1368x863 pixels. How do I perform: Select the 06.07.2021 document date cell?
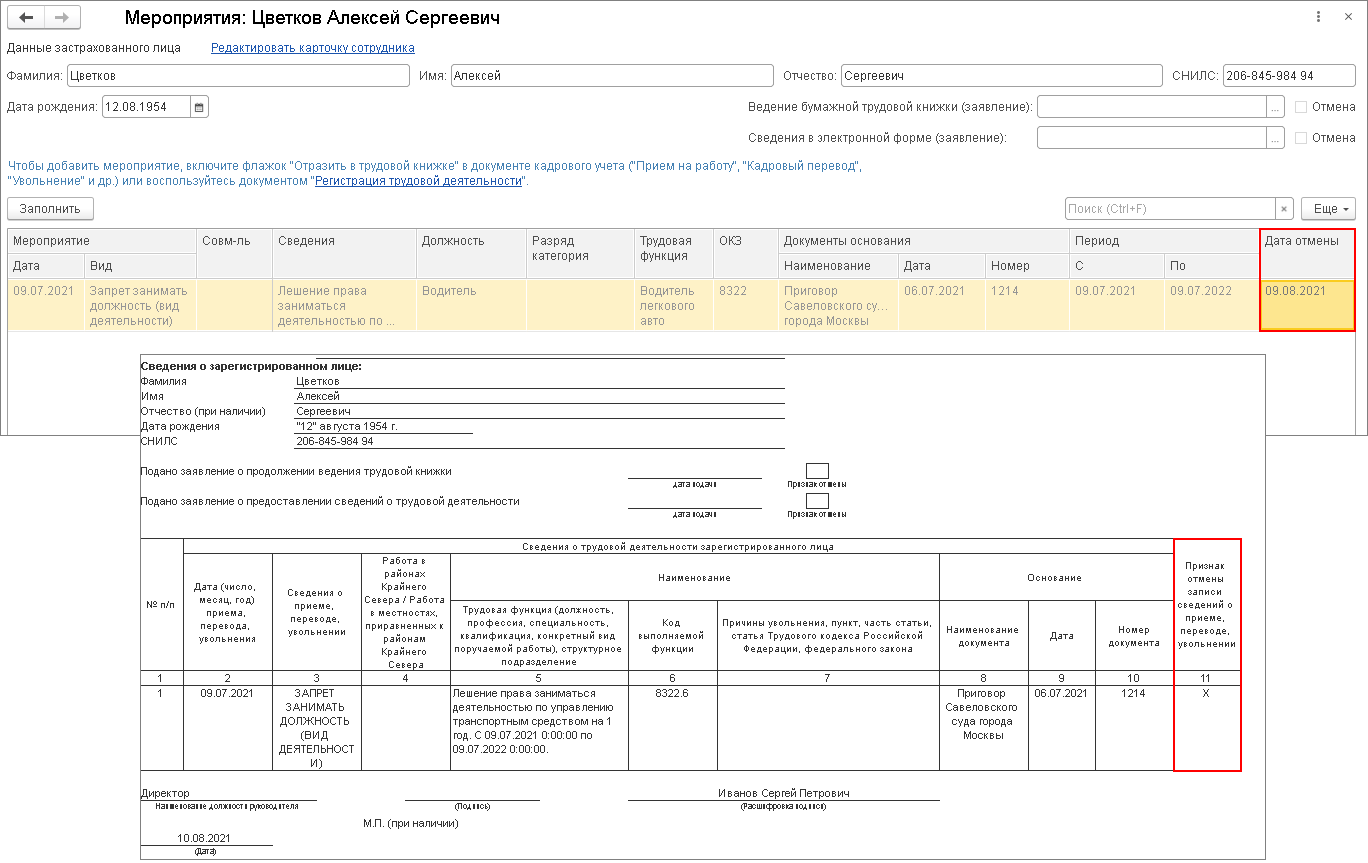(x=942, y=305)
